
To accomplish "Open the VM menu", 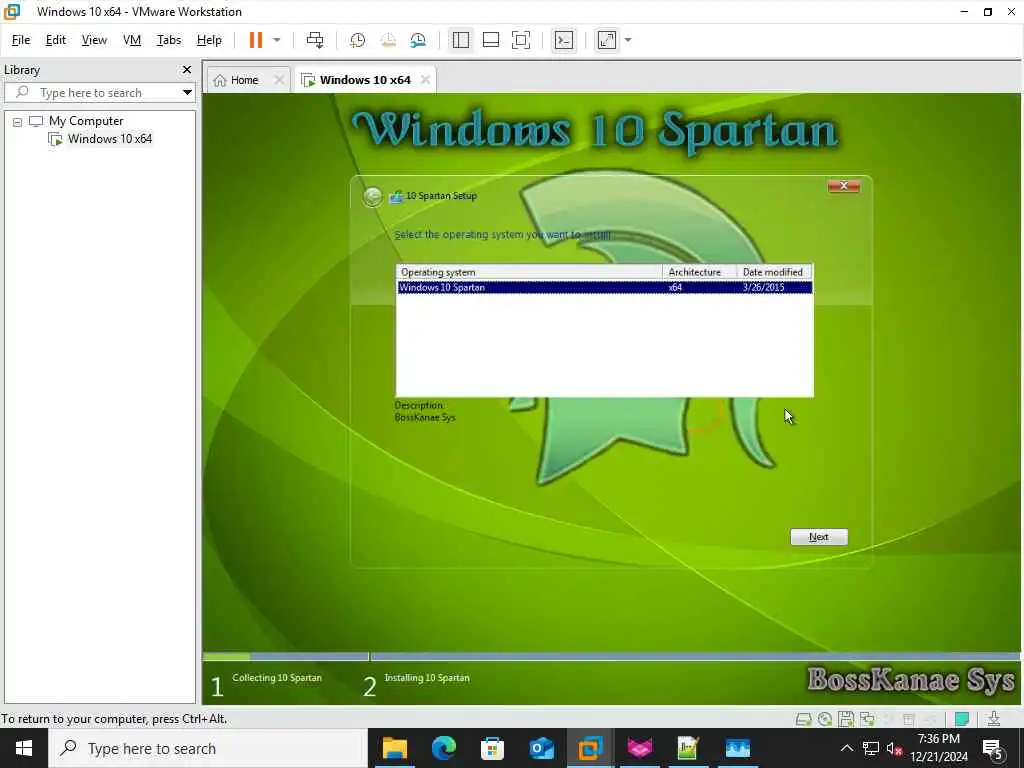I will tap(132, 40).
